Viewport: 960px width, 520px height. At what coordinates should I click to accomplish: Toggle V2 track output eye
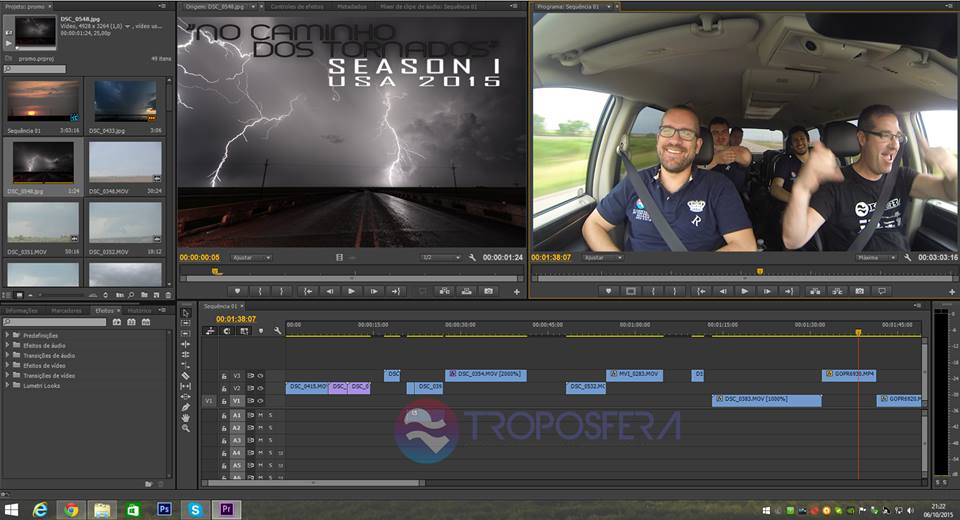click(260, 388)
